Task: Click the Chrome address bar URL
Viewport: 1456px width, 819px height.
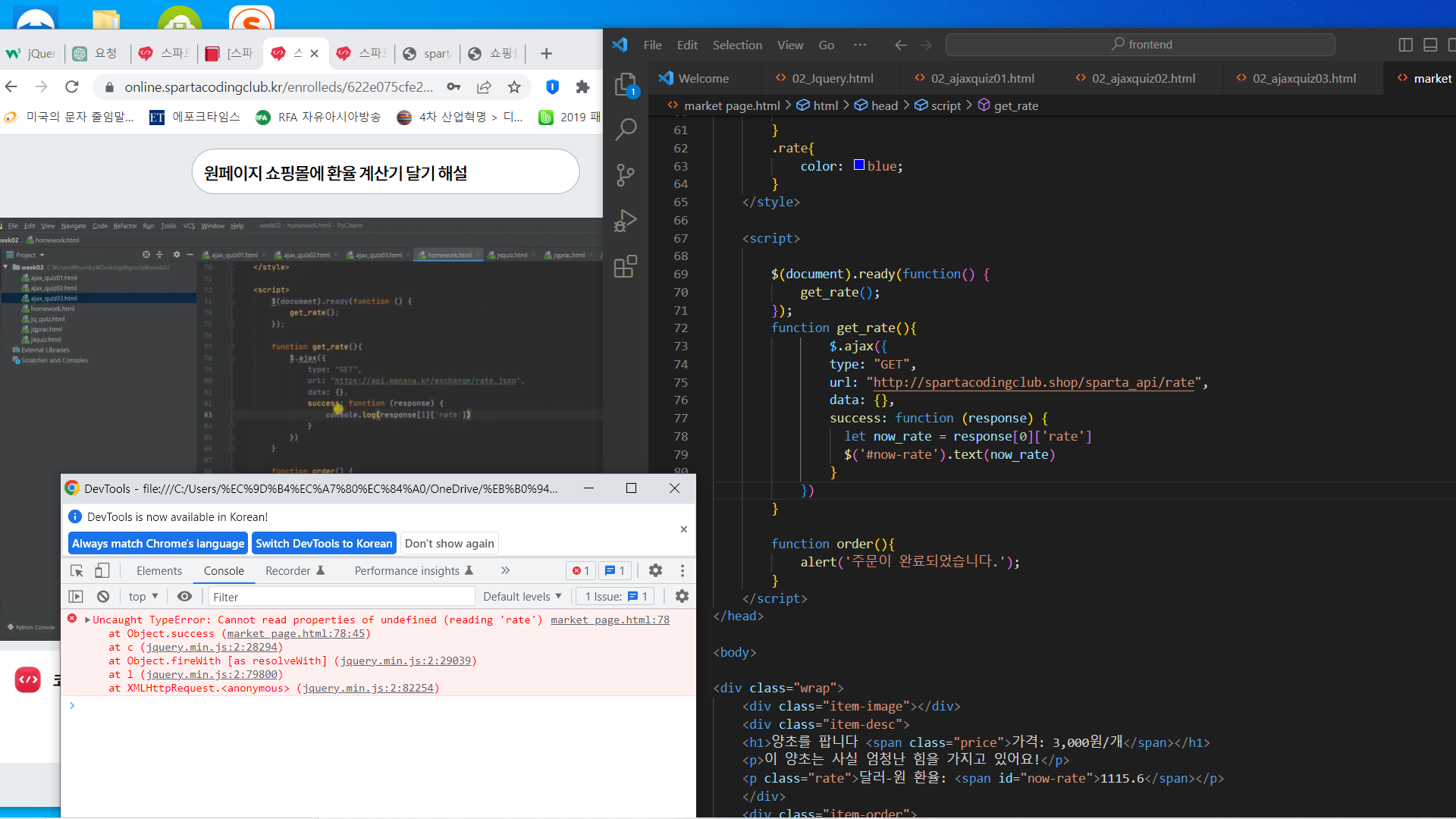Action: click(x=279, y=86)
